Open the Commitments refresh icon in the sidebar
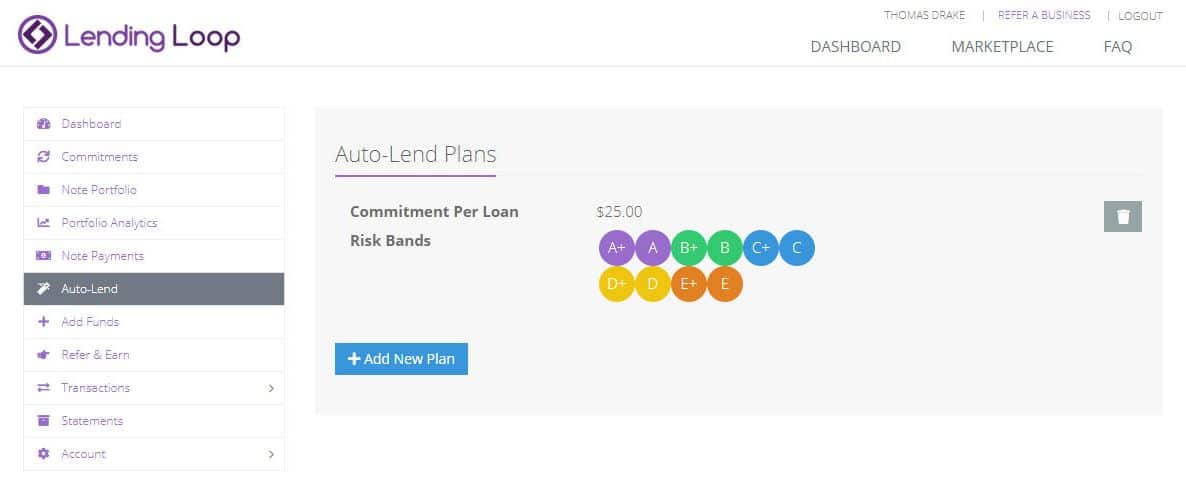 coord(44,157)
